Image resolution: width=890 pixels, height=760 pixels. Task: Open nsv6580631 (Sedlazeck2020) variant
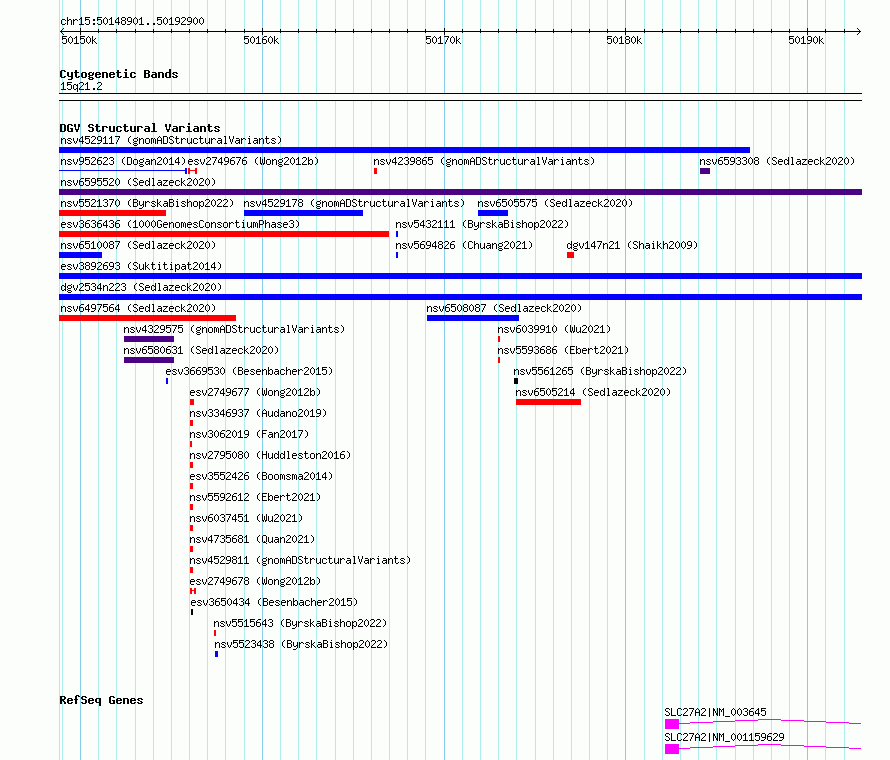coord(201,350)
